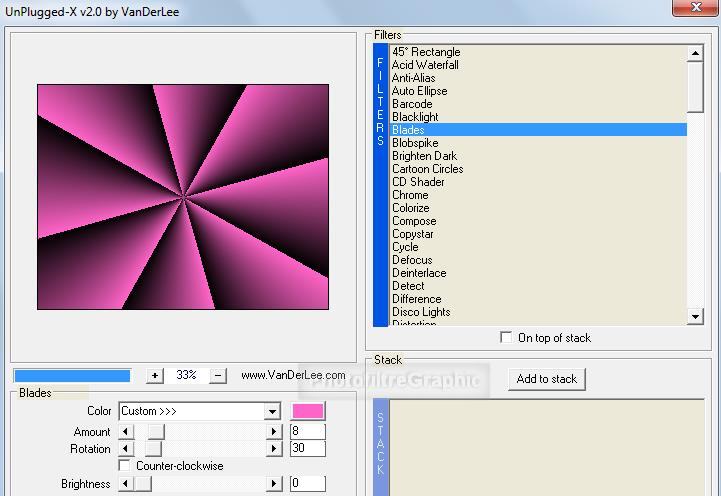Check the On top of stack option

click(507, 338)
